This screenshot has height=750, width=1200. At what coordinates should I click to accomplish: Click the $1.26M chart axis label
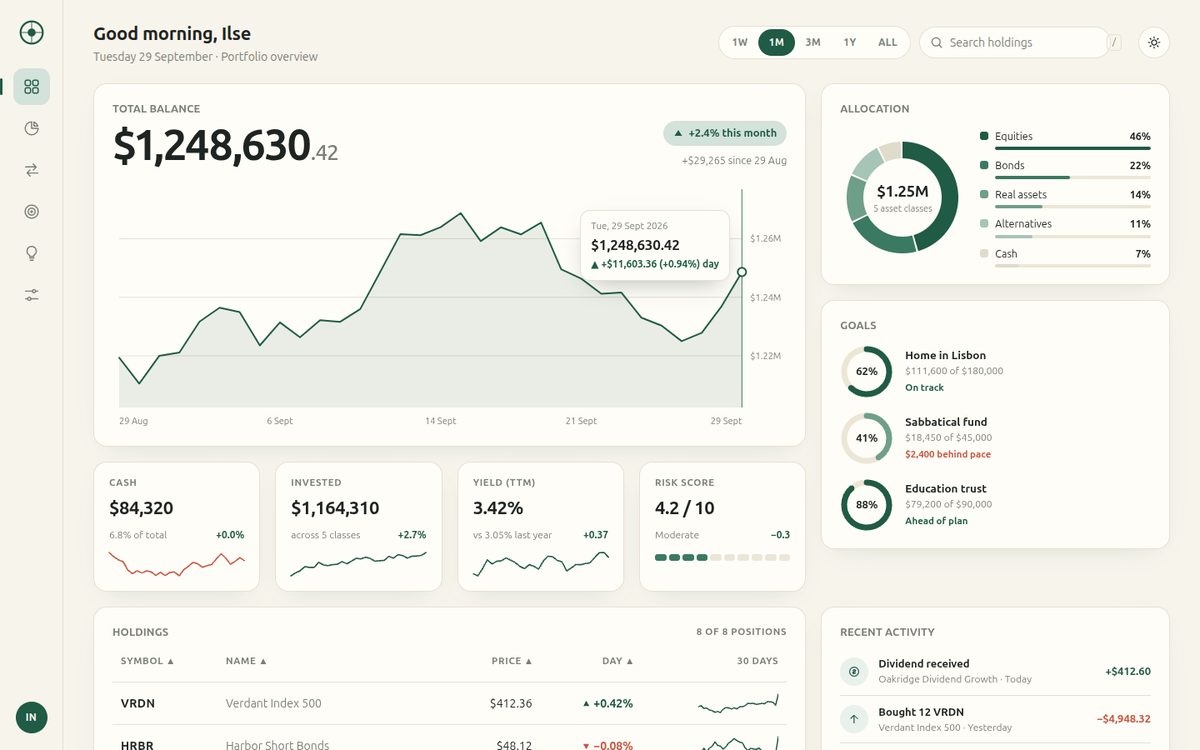(x=765, y=239)
